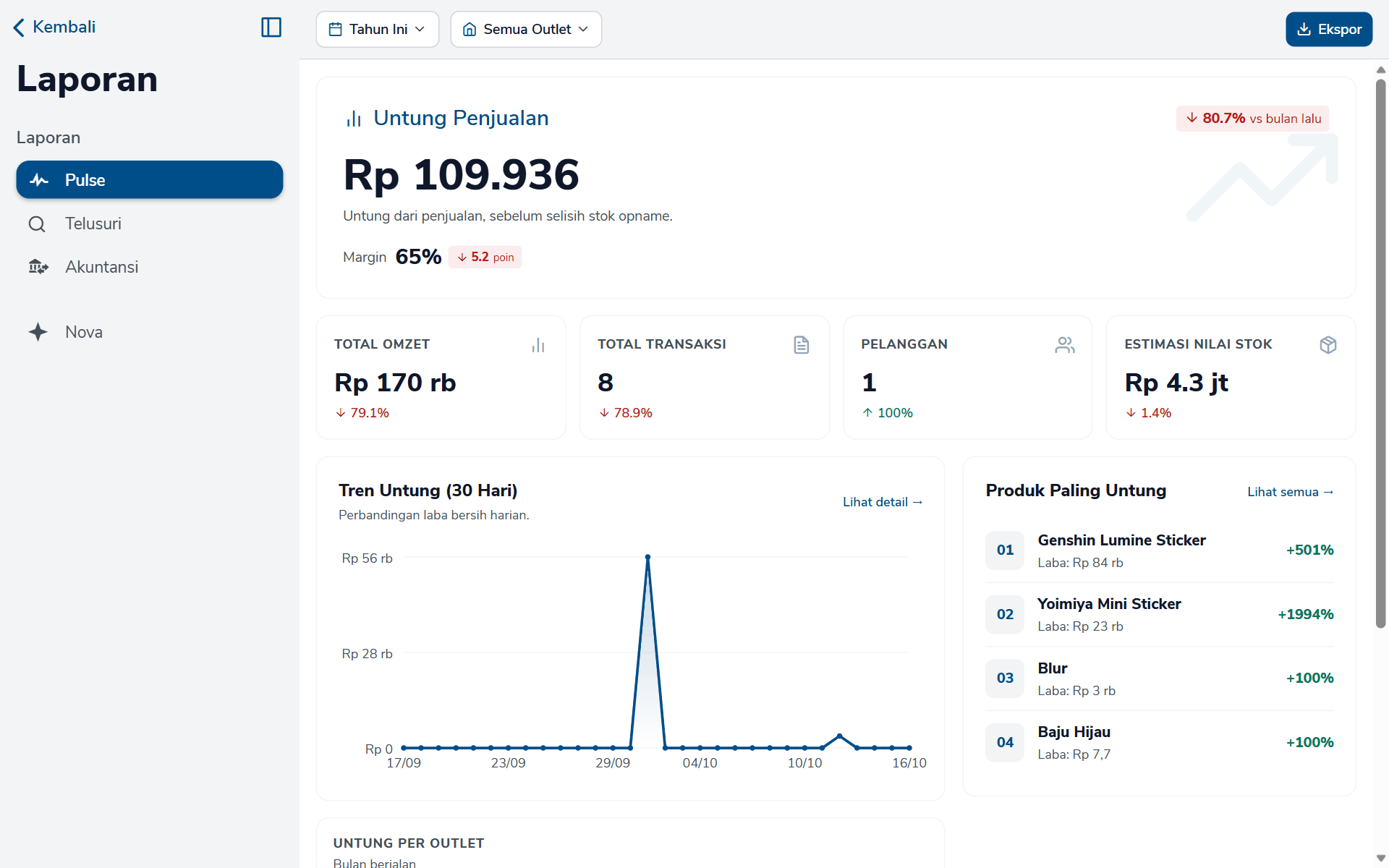
Task: Click the Total Omzet chart icon
Action: (538, 345)
